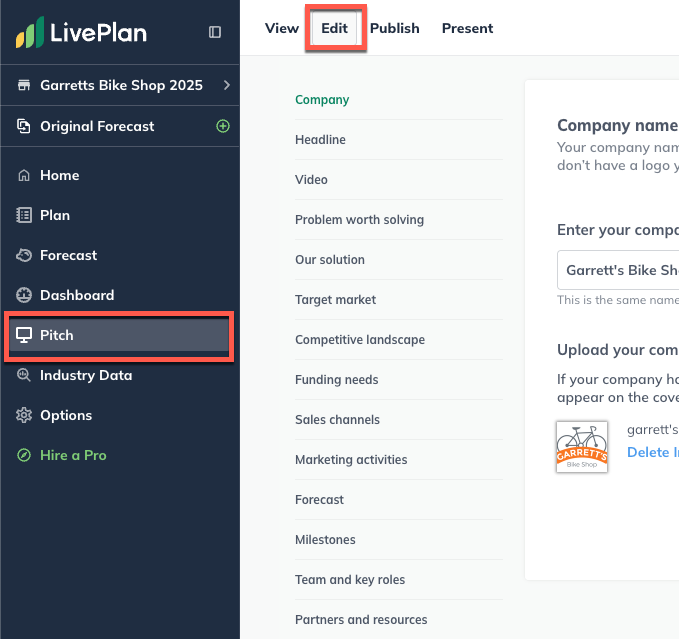Switch to the Publish tab
The height and width of the screenshot is (639, 679).
[x=394, y=28]
